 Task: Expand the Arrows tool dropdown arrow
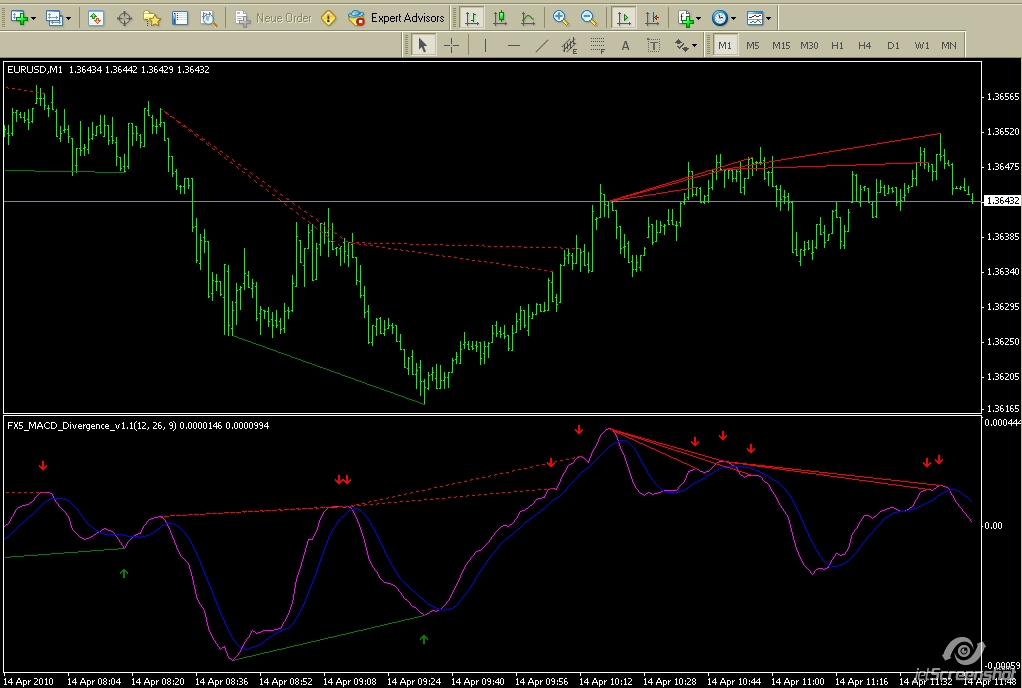tap(694, 45)
